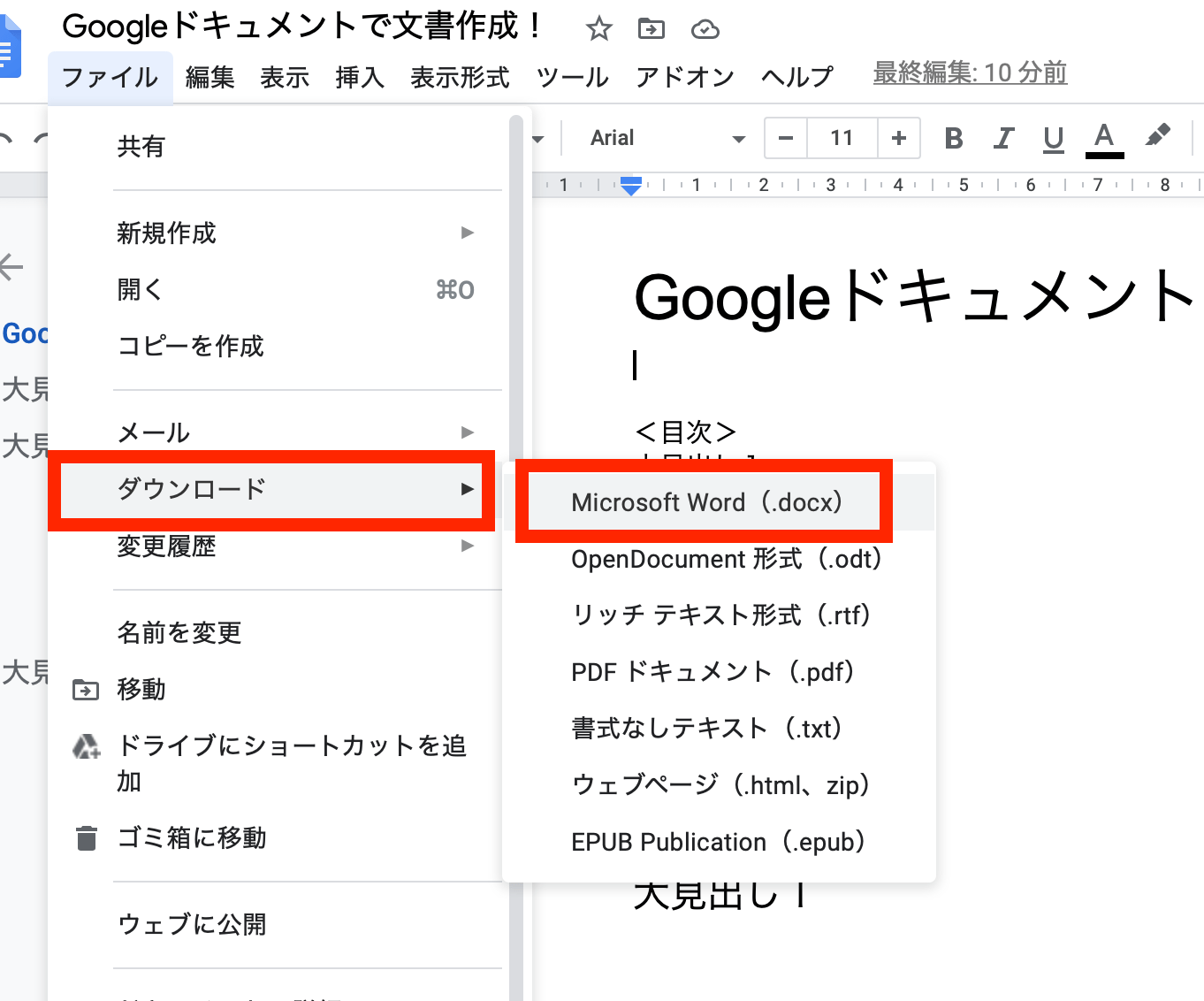1204x1001 pixels.
Task: Close the outline with the back arrow
Action: 12,266
